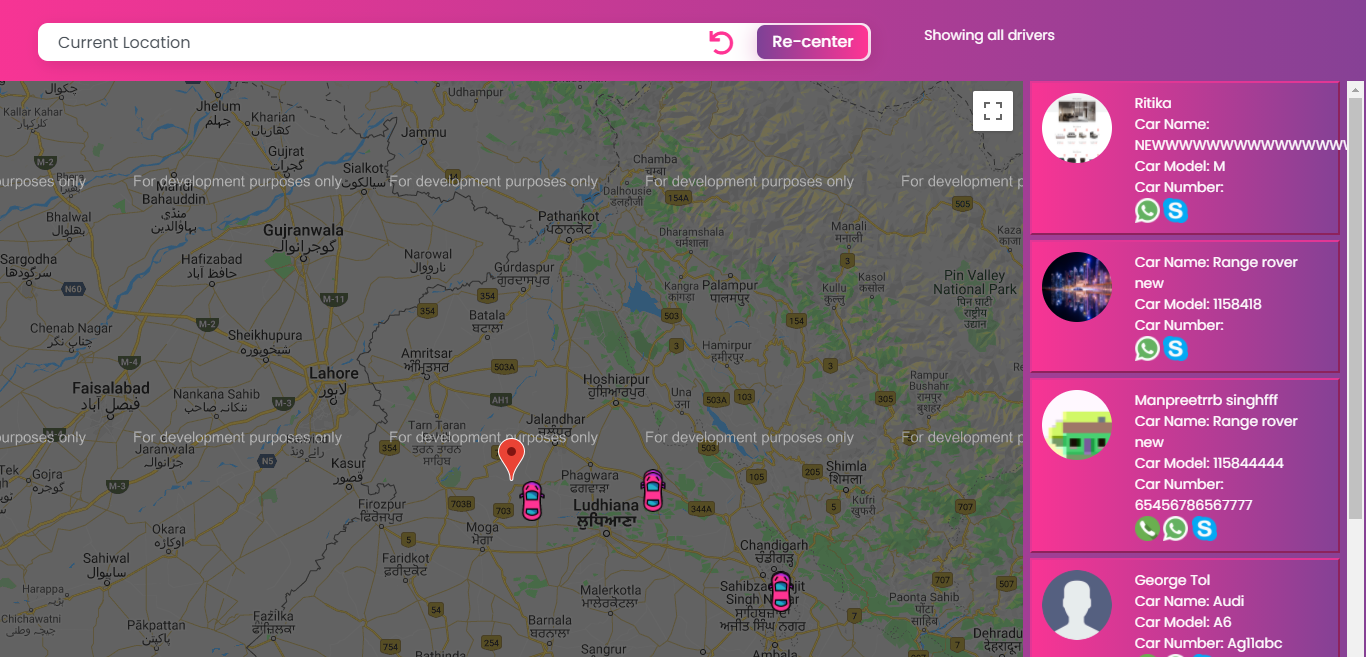Call Manpreetrrb singhfff using the phone icon

tap(1147, 529)
